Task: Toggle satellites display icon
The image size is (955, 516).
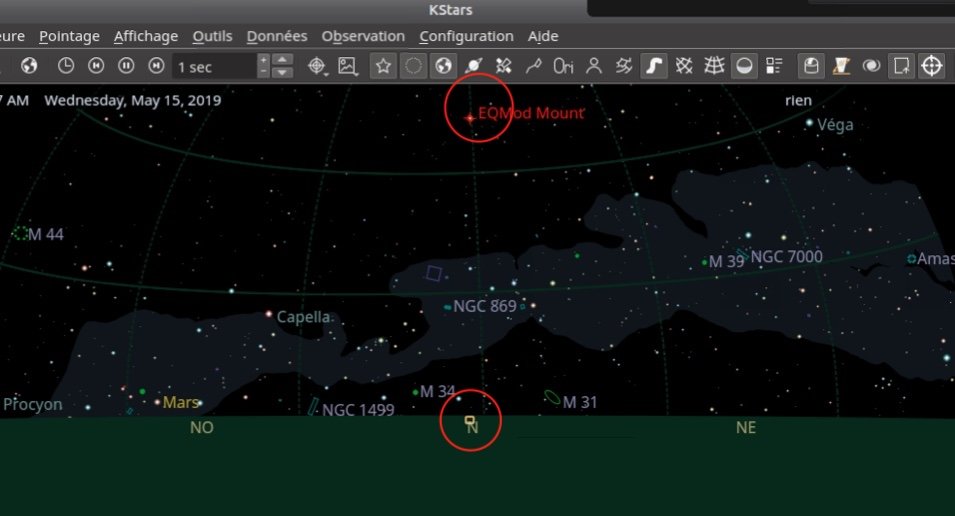Action: click(503, 66)
